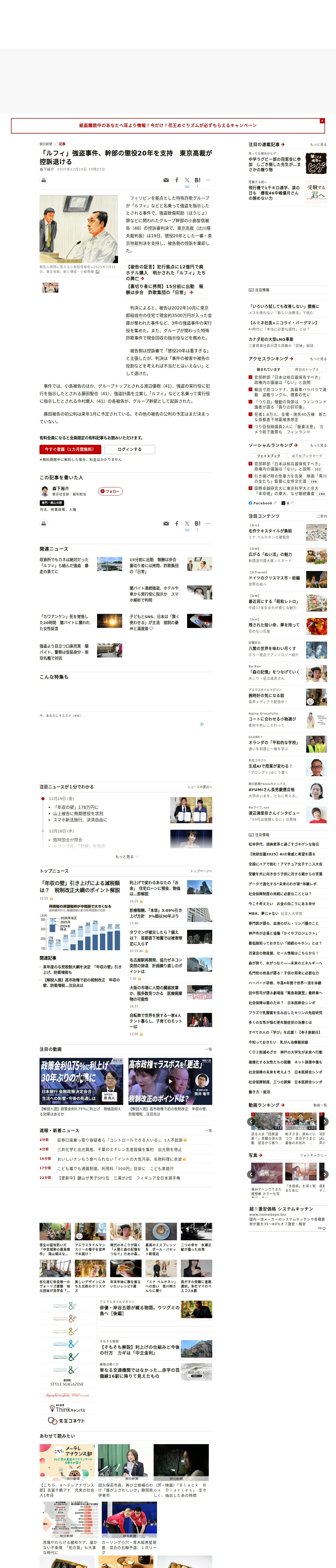This screenshot has height=1568, width=336.
Task: Open 先生コネクト logo link
Action: coord(66,1421)
